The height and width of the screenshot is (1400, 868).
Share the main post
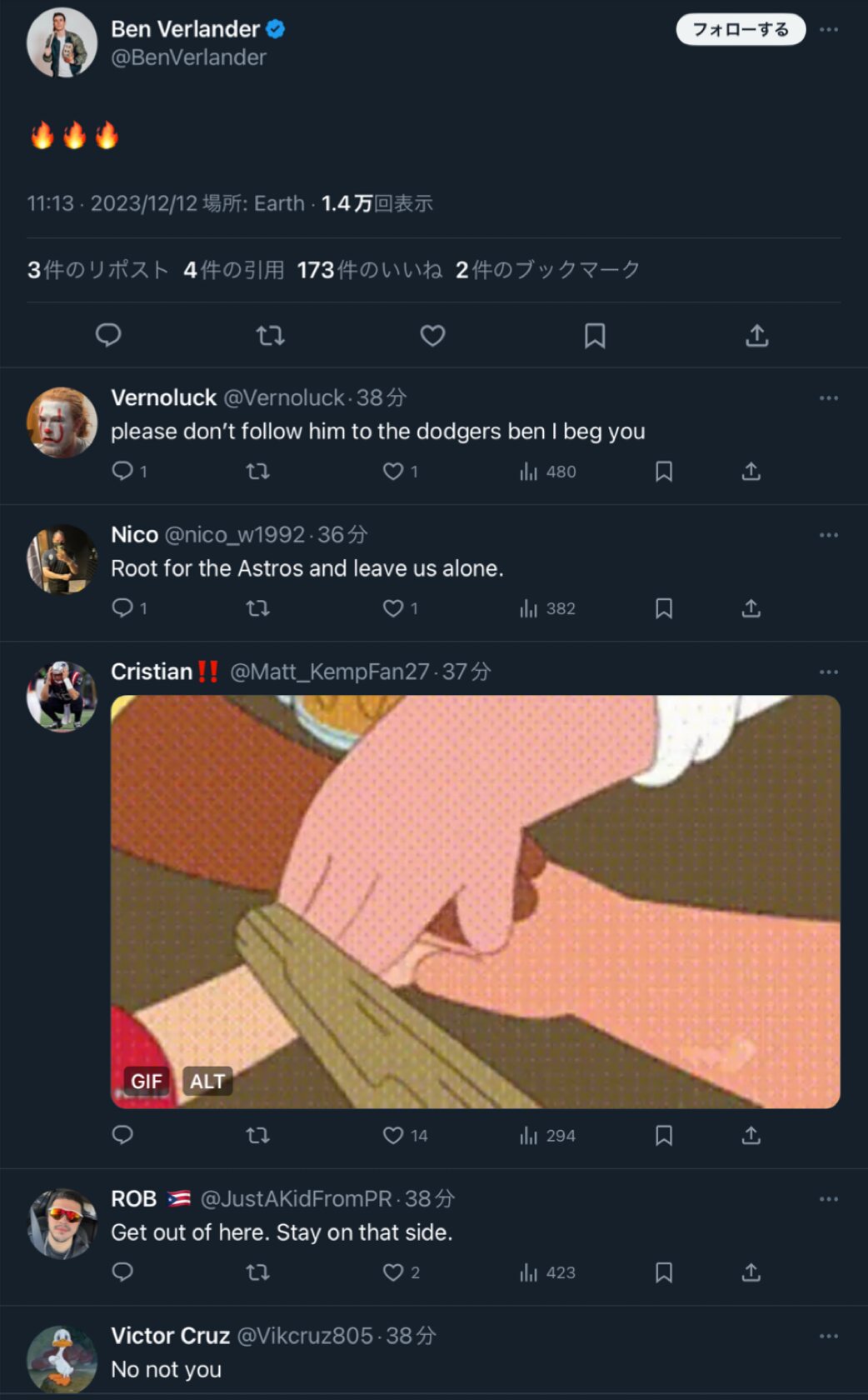coord(756,335)
